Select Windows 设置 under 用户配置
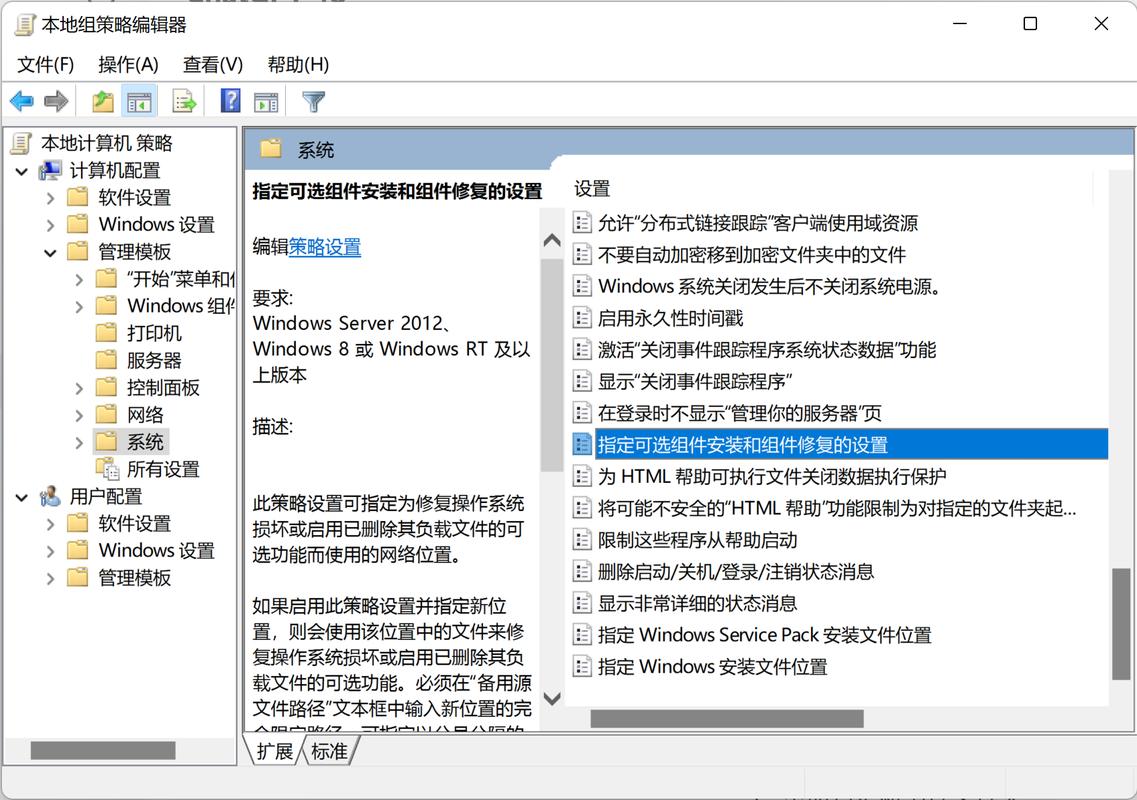The width and height of the screenshot is (1137, 800). pyautogui.click(x=156, y=550)
